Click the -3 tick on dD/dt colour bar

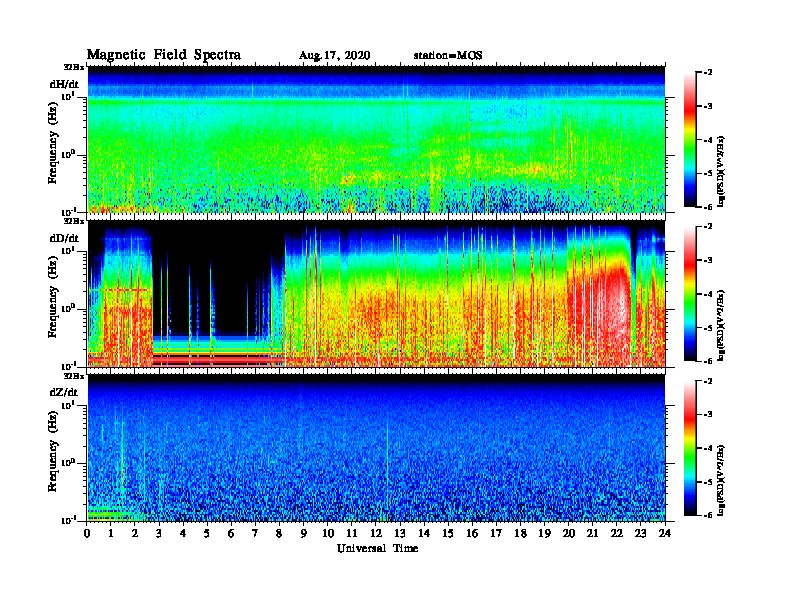(708, 260)
